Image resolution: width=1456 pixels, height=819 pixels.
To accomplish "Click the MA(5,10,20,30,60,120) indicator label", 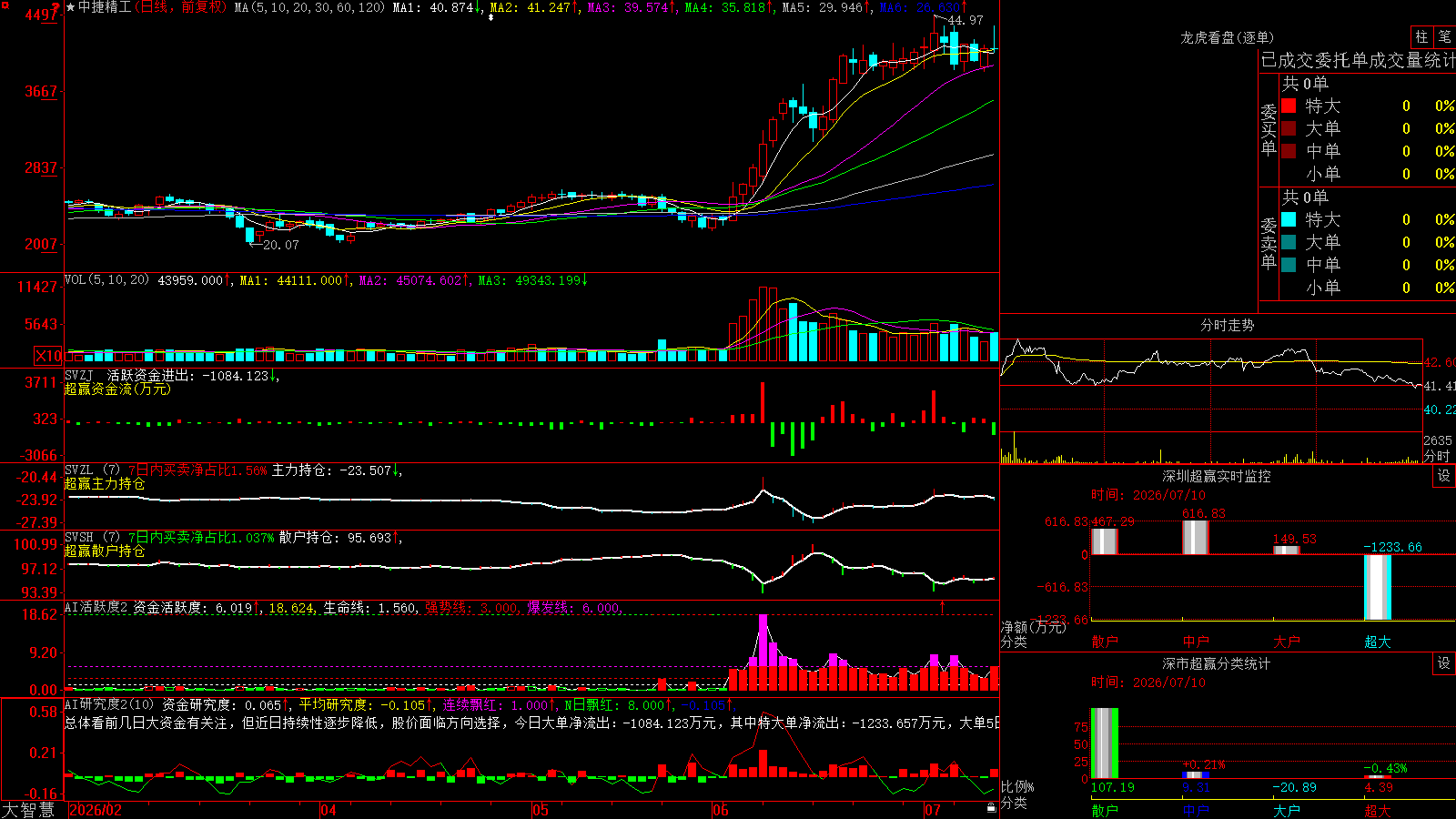I will pos(310,7).
